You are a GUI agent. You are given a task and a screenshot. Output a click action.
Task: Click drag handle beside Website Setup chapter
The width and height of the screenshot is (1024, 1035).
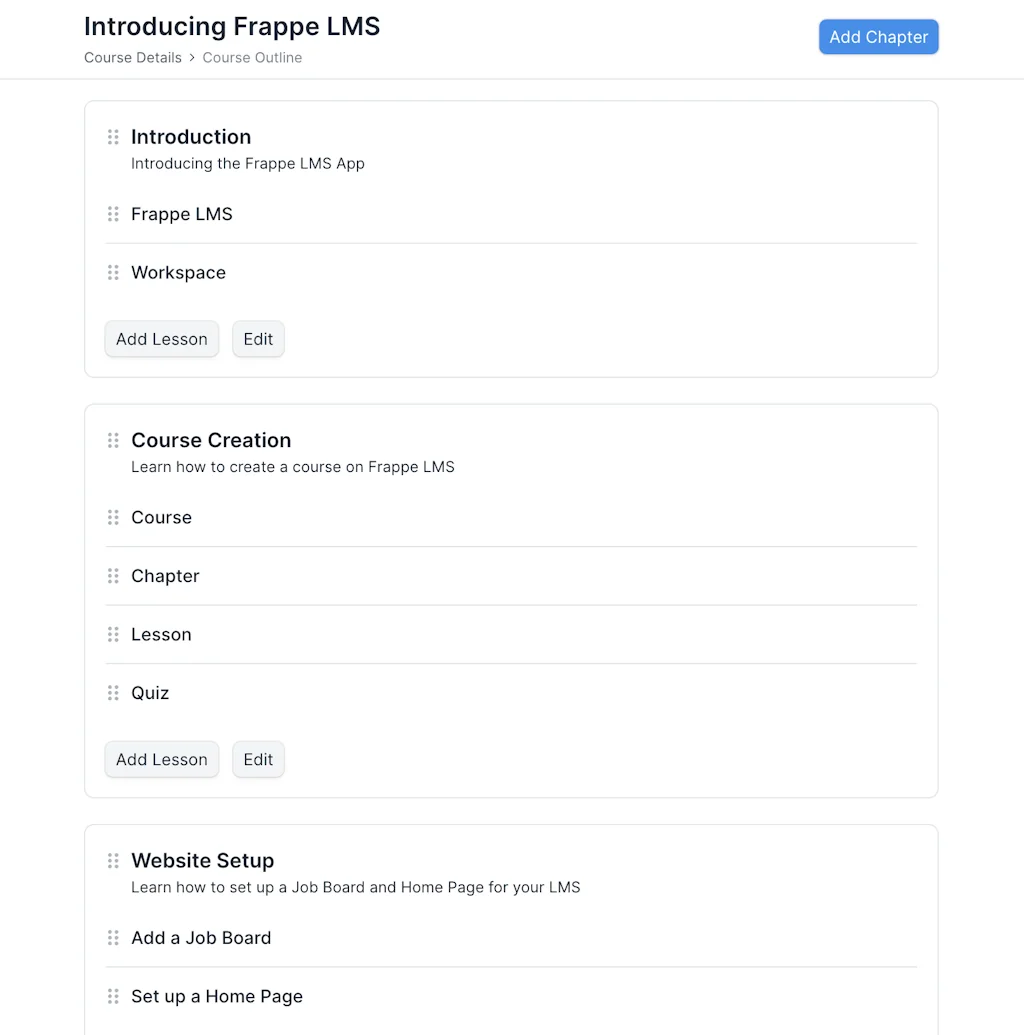(113, 861)
